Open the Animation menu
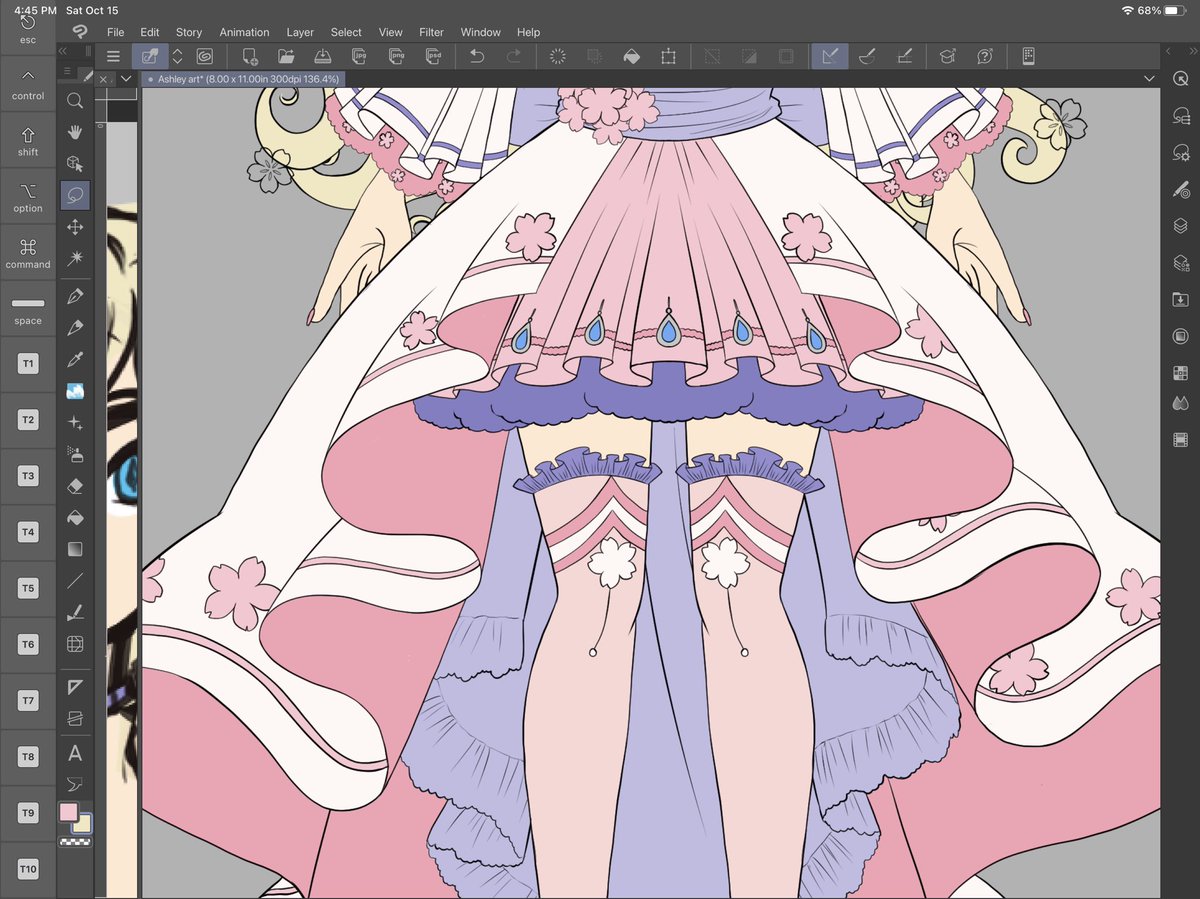This screenshot has height=899, width=1200. click(244, 32)
